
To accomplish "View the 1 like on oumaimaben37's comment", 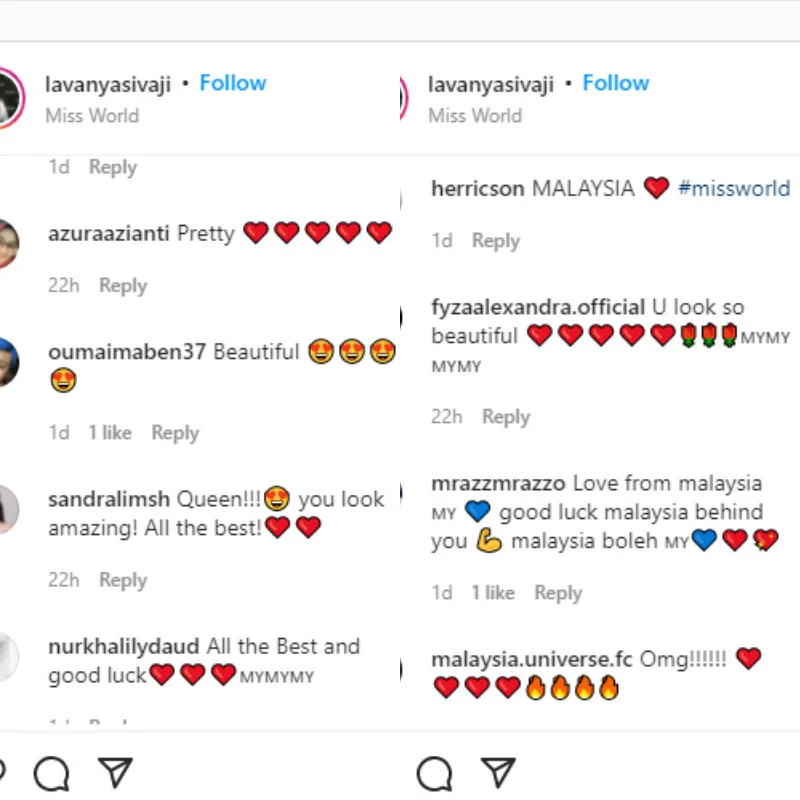I will [x=110, y=433].
